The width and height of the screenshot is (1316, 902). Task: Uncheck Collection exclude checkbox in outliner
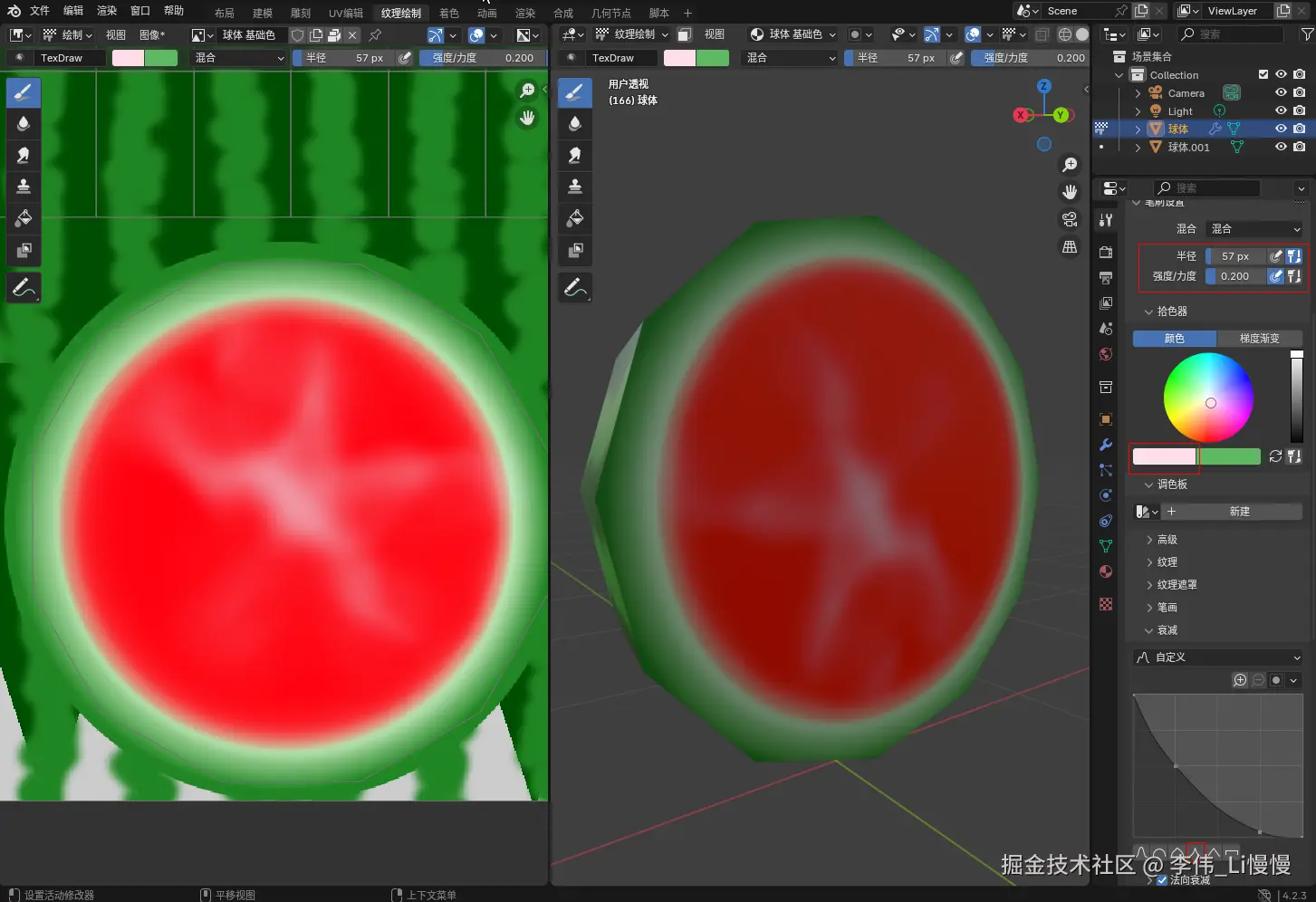point(1263,74)
